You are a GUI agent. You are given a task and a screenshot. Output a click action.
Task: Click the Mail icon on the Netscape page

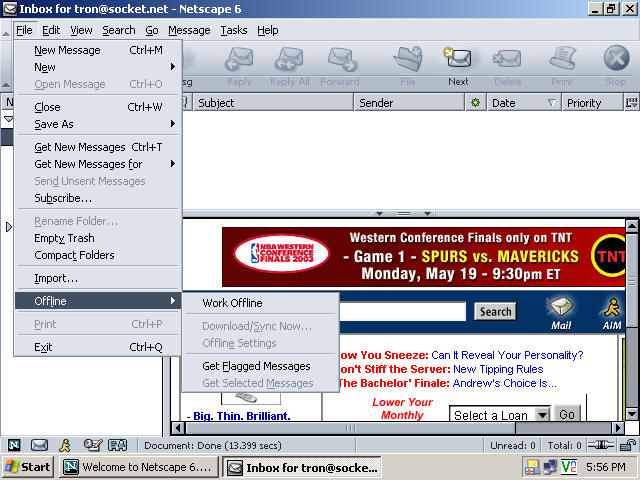pos(561,313)
